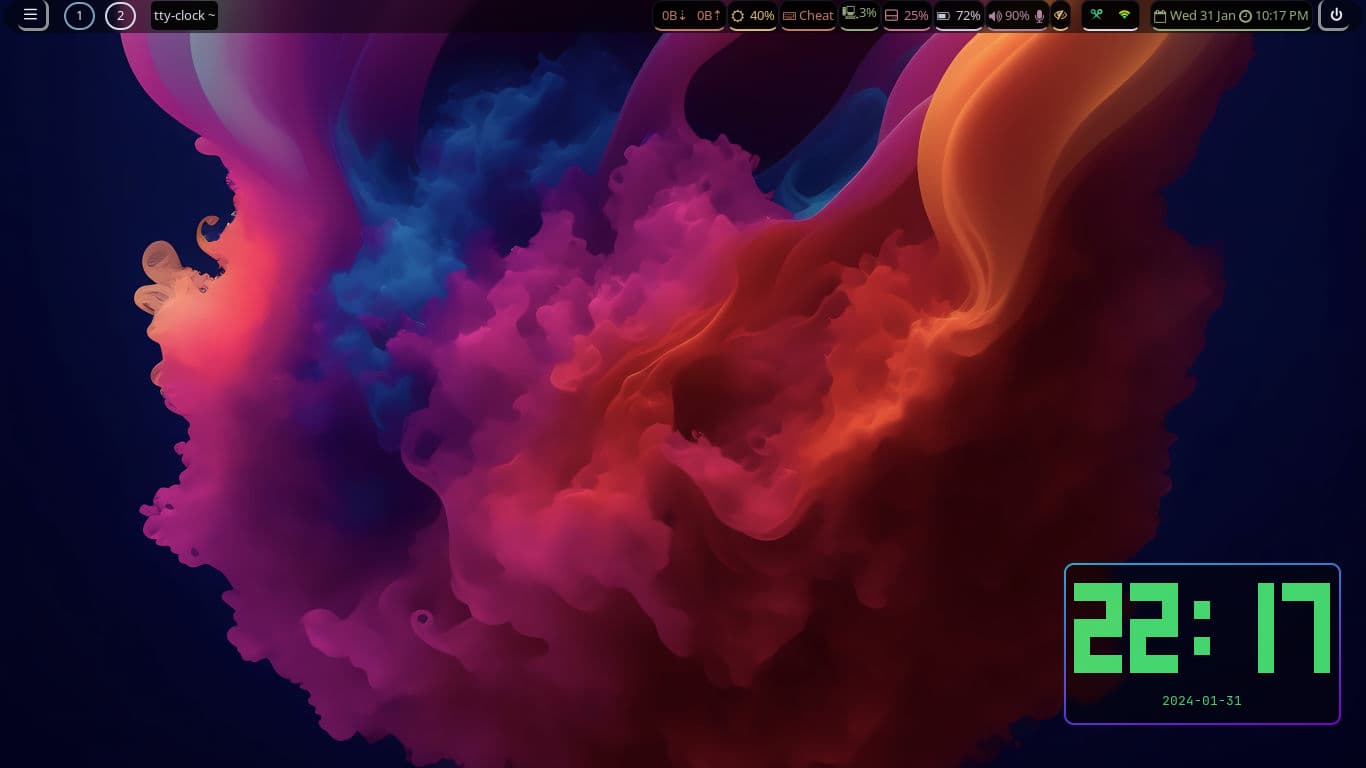Switch to workspace 2
The image size is (1366, 768).
coord(120,15)
